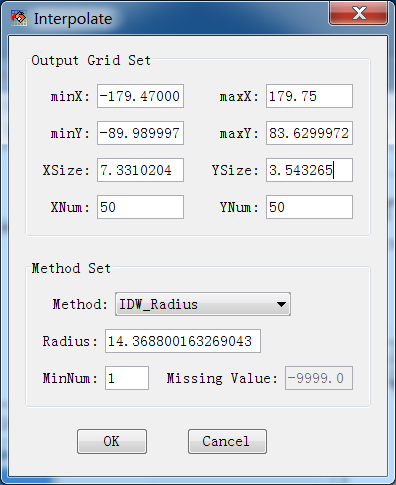Click the 'maxX:' label
This screenshot has height=485, width=396.
(x=239, y=96)
